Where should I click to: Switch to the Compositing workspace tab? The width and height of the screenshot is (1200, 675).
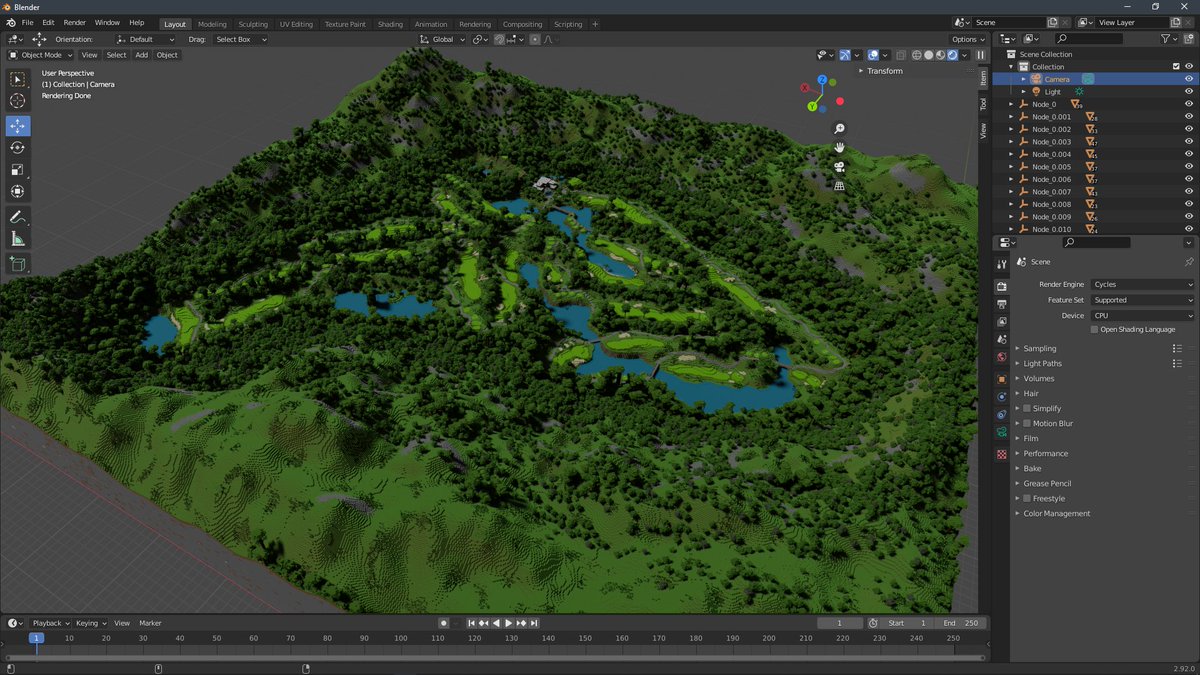click(522, 24)
